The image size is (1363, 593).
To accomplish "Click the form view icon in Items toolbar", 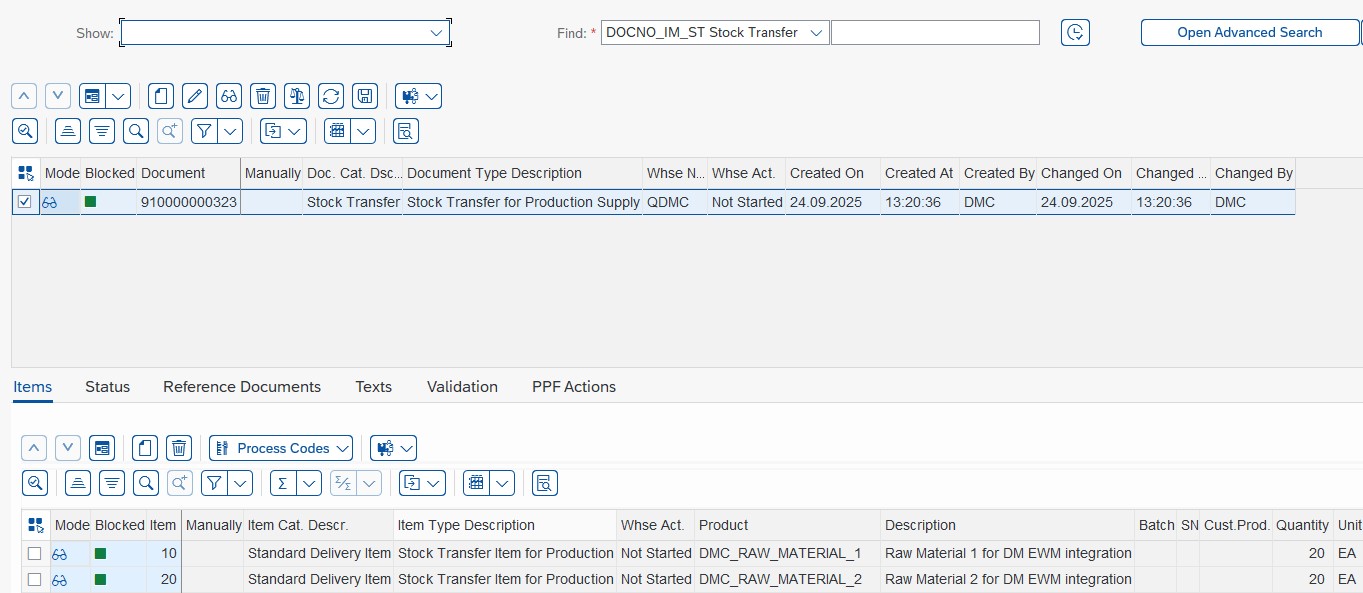I will [102, 448].
